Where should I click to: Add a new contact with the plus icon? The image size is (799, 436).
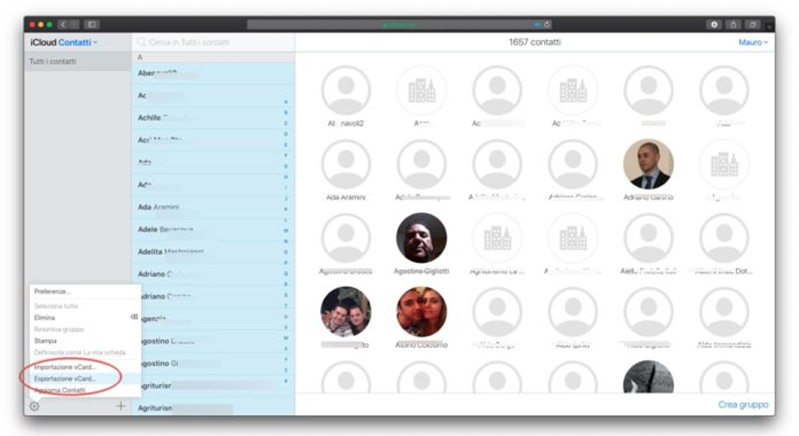click(121, 406)
